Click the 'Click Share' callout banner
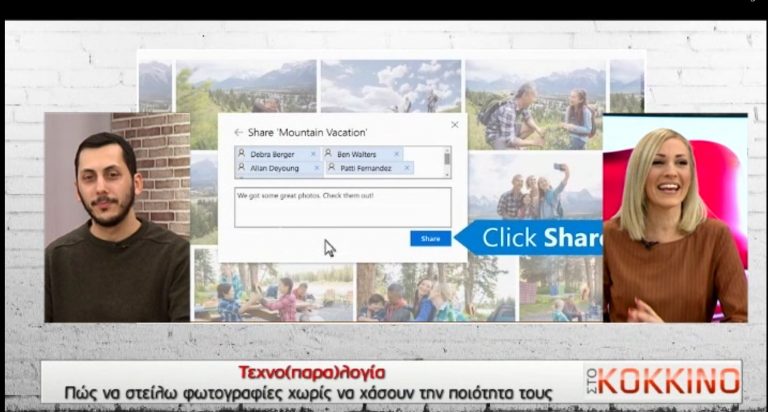 click(530, 238)
